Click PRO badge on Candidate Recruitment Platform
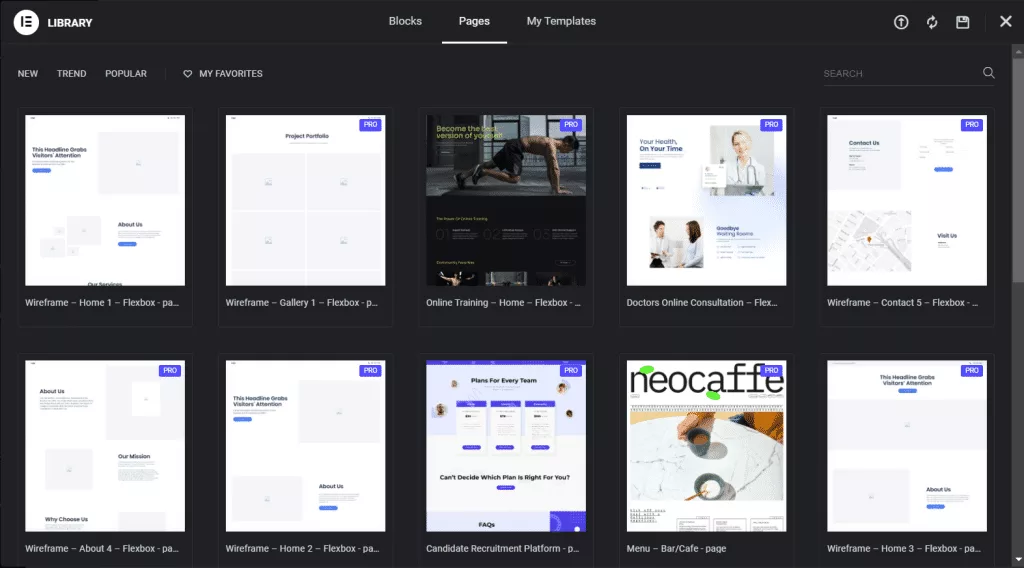 (571, 370)
